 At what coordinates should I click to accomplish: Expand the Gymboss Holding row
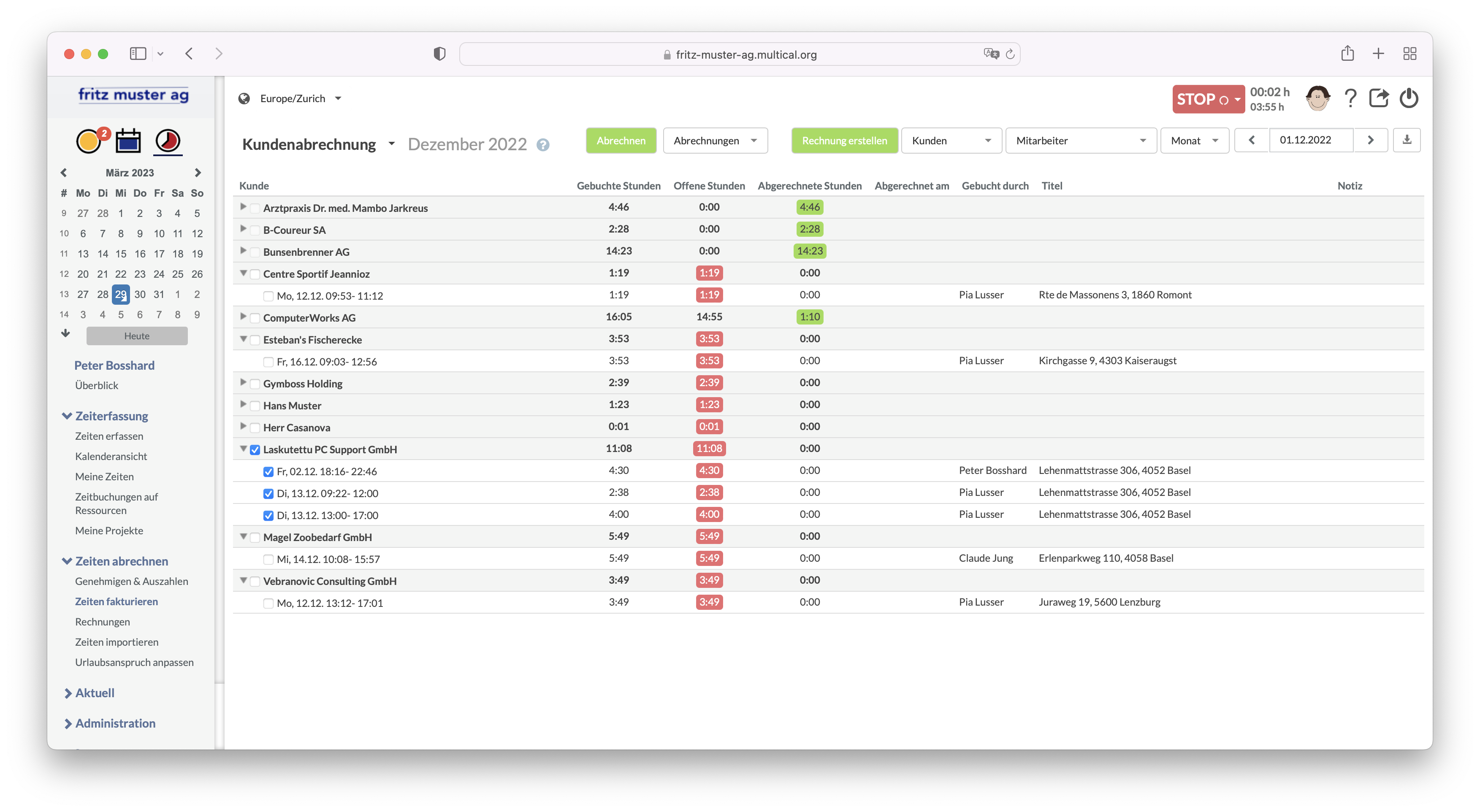pyautogui.click(x=243, y=382)
